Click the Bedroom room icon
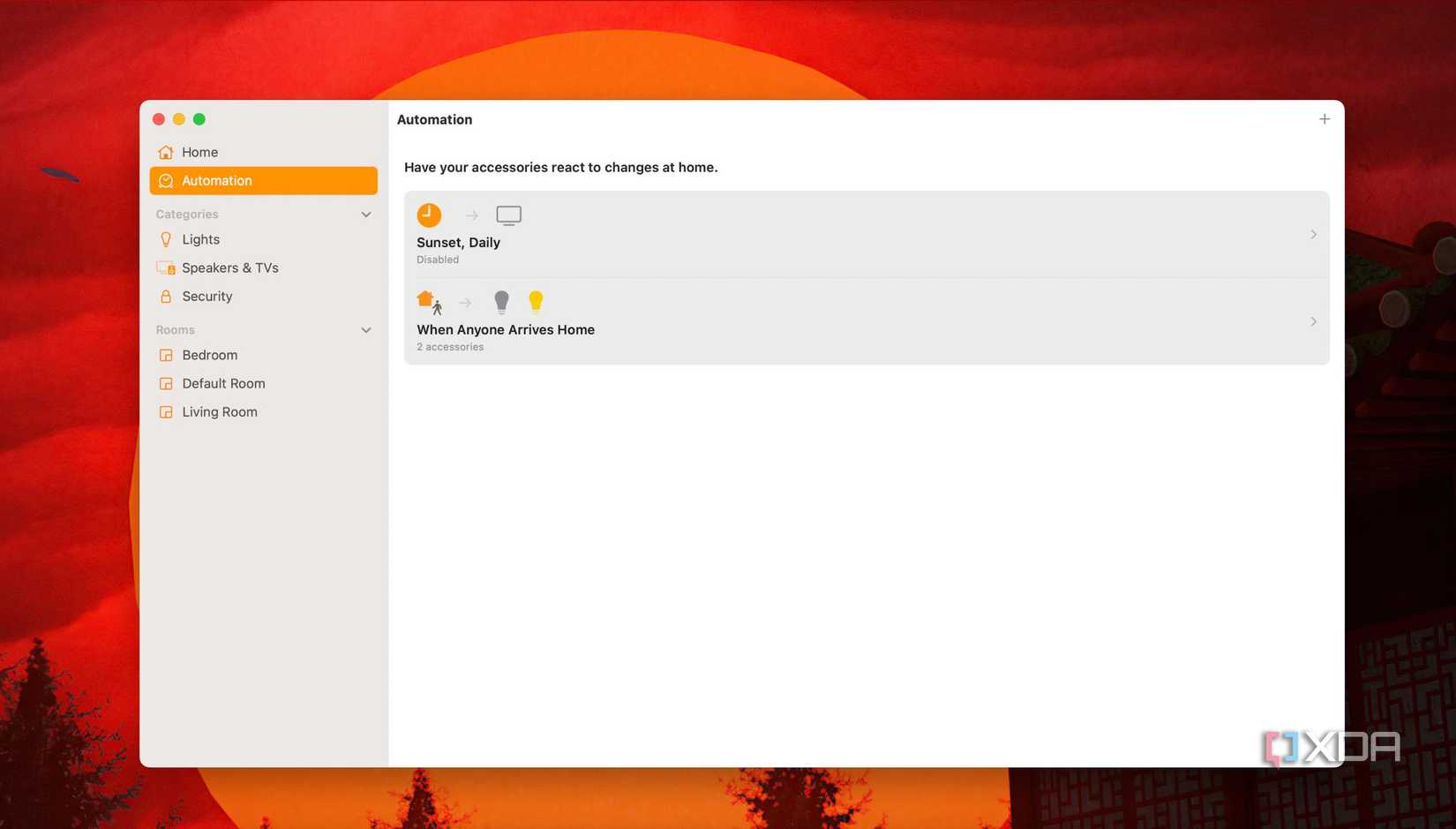The height and width of the screenshot is (829, 1456). [x=166, y=355]
